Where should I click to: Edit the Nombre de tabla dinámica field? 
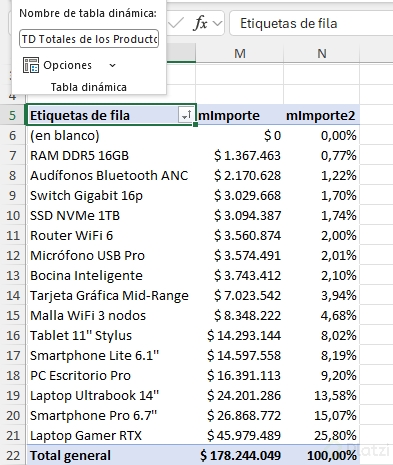[x=89, y=39]
